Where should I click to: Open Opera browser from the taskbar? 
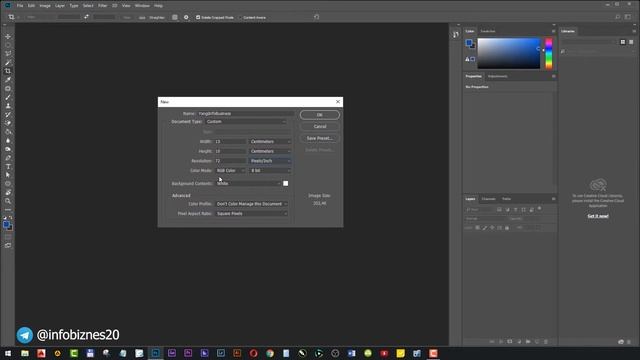pos(253,353)
